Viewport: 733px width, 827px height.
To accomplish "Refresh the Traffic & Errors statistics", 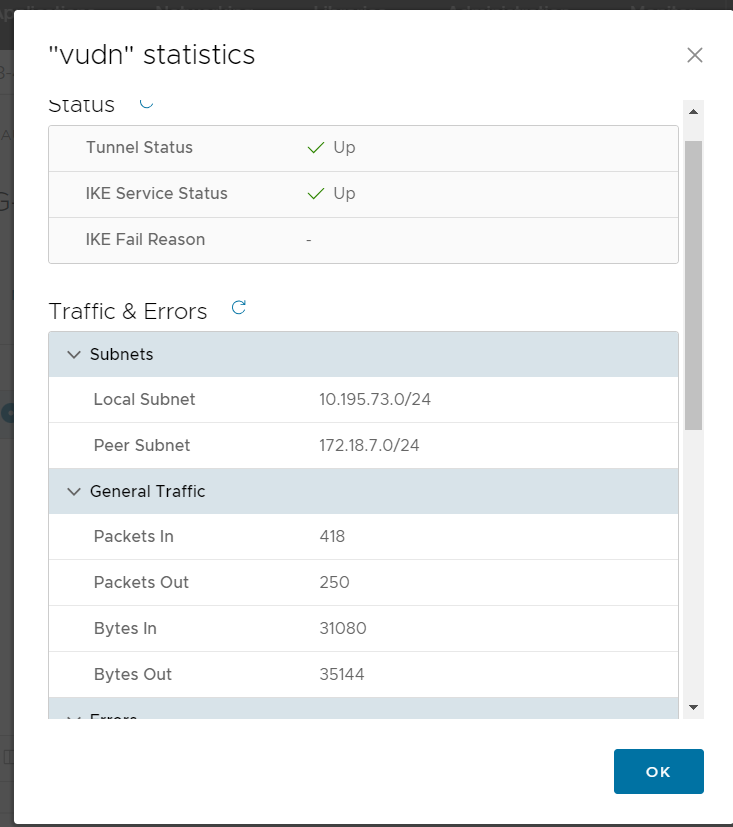I will (238, 308).
